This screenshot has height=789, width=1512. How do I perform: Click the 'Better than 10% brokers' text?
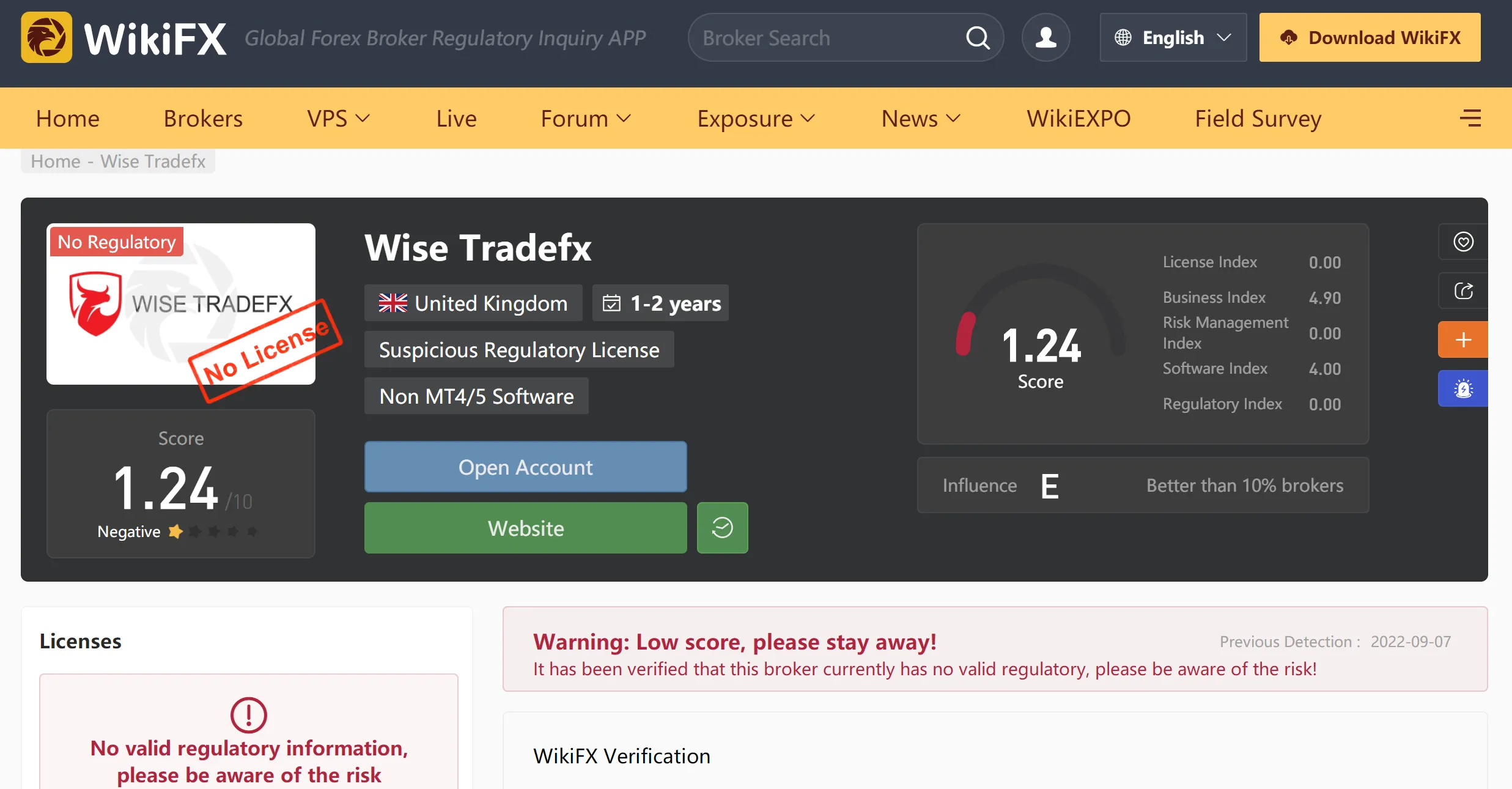click(1245, 485)
